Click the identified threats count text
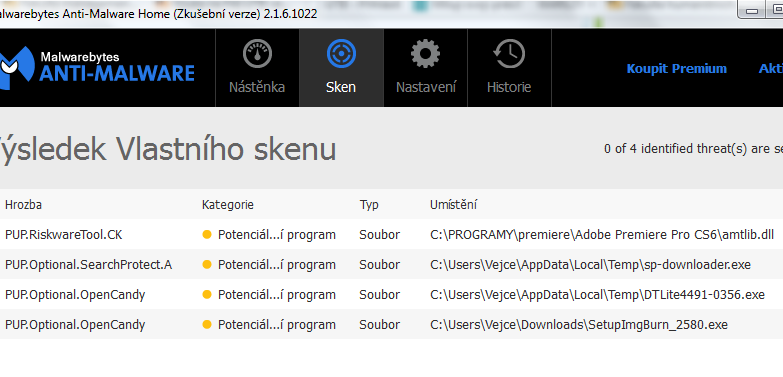This screenshot has height=377, width=783. click(693, 149)
